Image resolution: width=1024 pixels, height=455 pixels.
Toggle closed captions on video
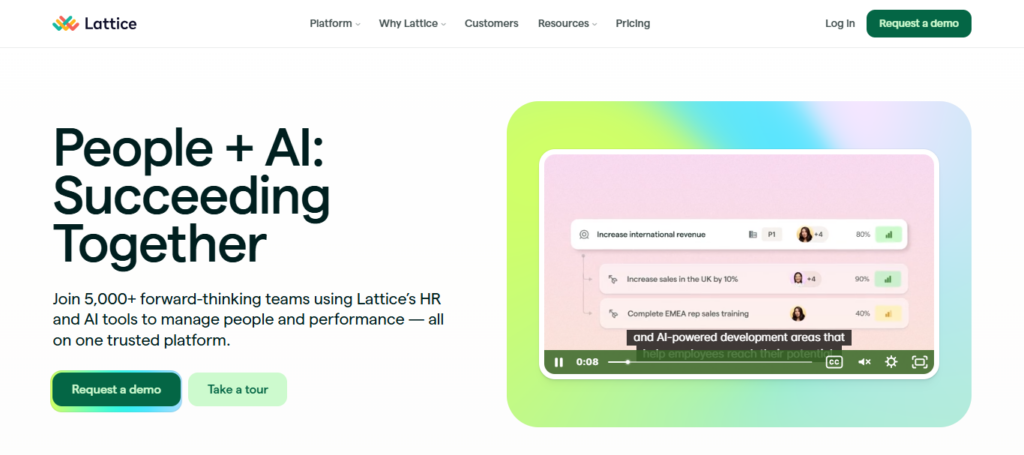click(834, 362)
